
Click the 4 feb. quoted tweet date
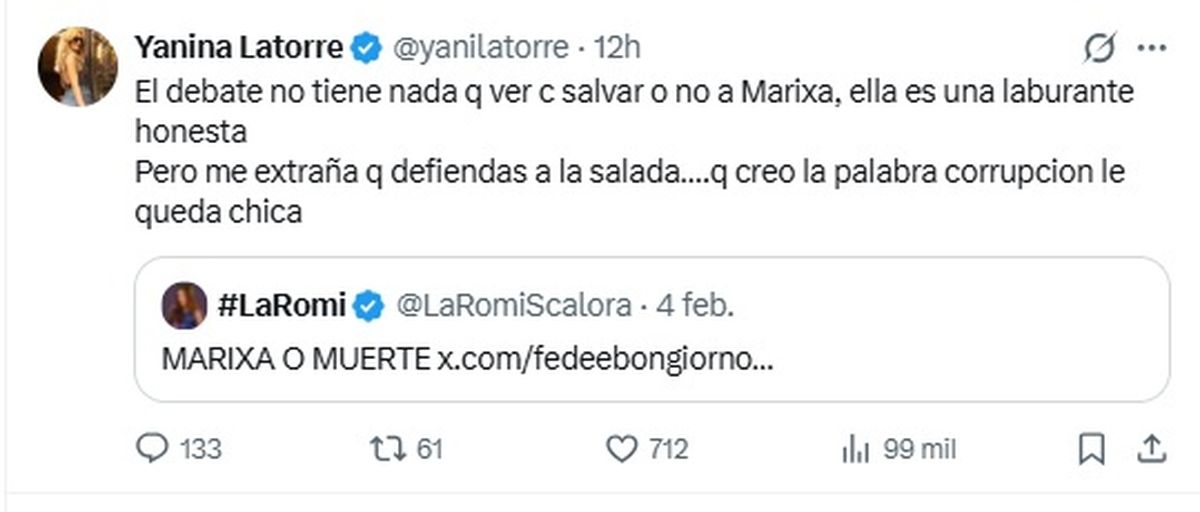click(694, 305)
